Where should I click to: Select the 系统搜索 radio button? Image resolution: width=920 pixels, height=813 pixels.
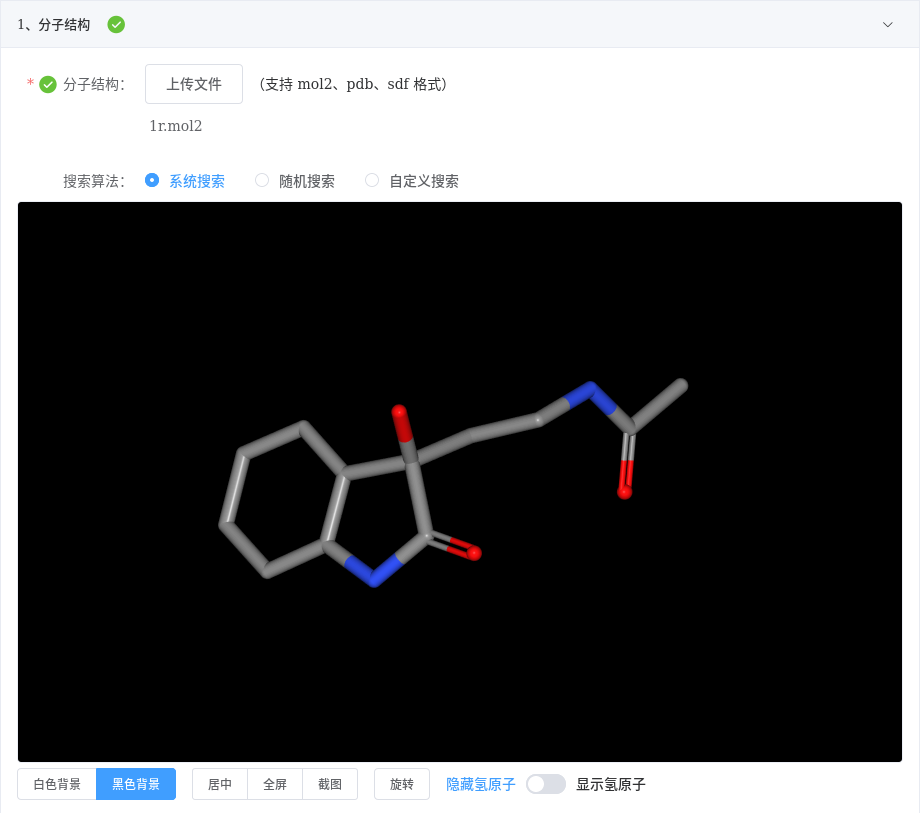coord(151,181)
